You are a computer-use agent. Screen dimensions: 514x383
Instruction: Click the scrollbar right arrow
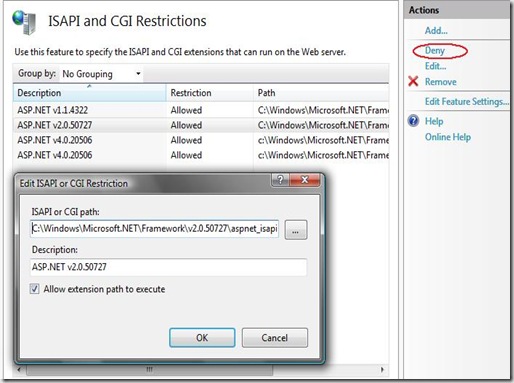(x=382, y=370)
